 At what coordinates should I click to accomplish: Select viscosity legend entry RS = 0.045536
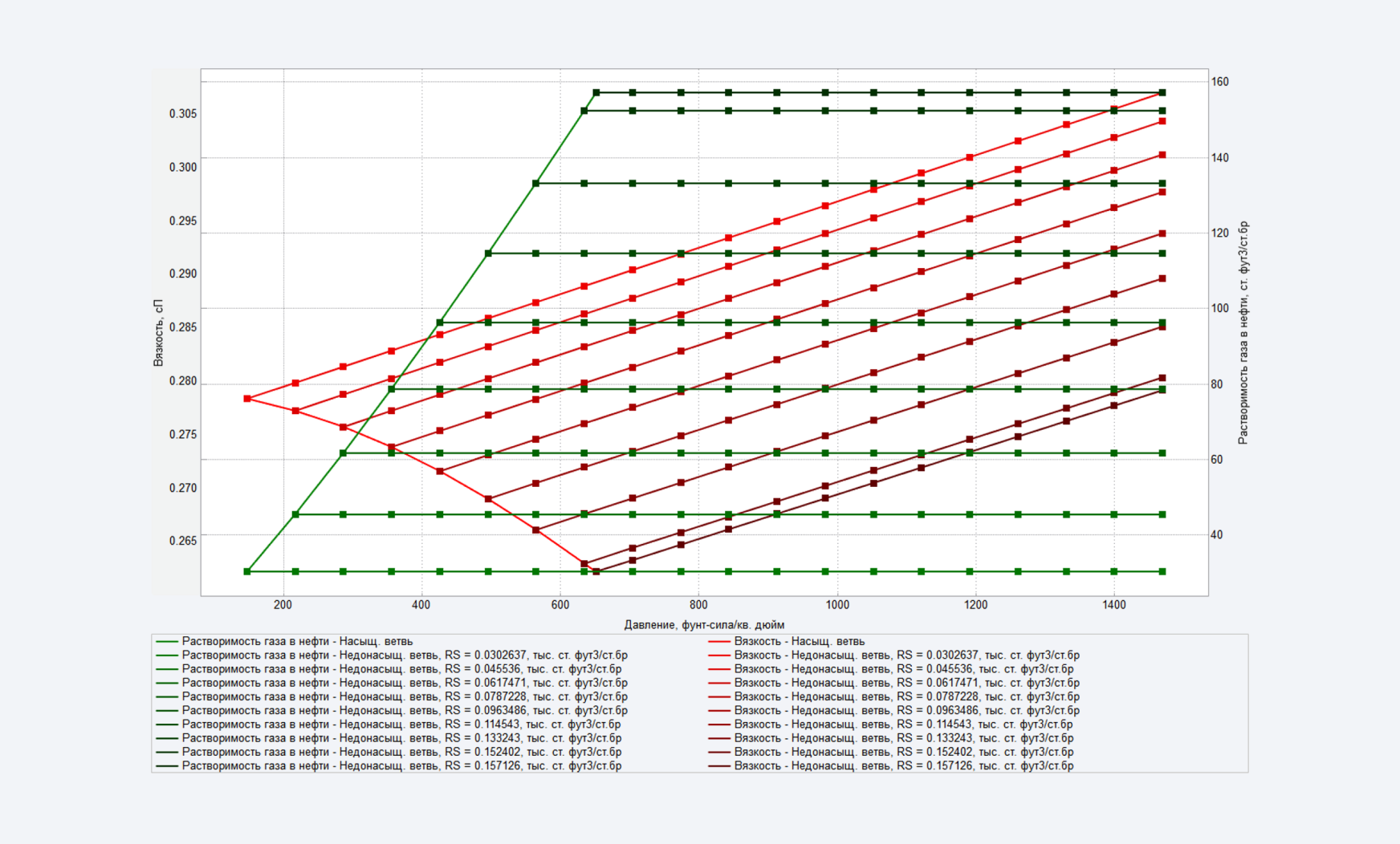pos(891,668)
